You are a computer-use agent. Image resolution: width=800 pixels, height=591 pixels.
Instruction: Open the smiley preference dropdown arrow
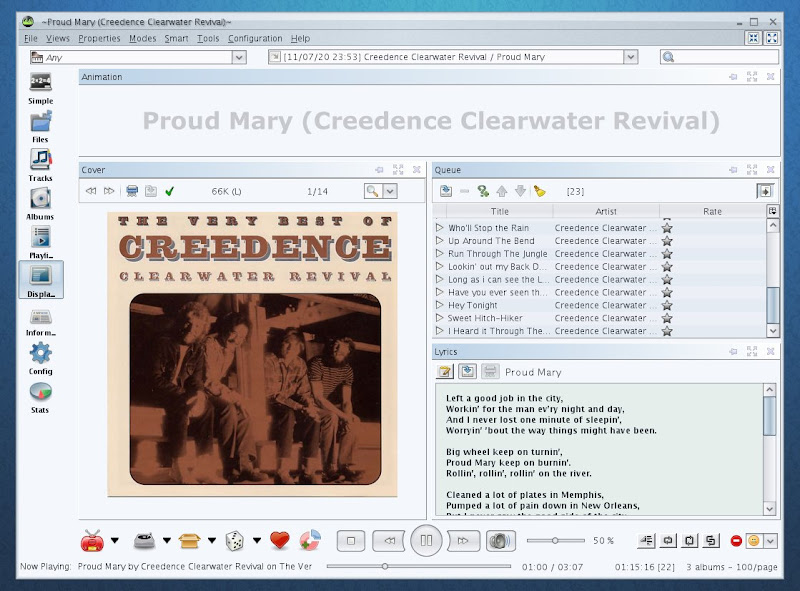pos(770,540)
